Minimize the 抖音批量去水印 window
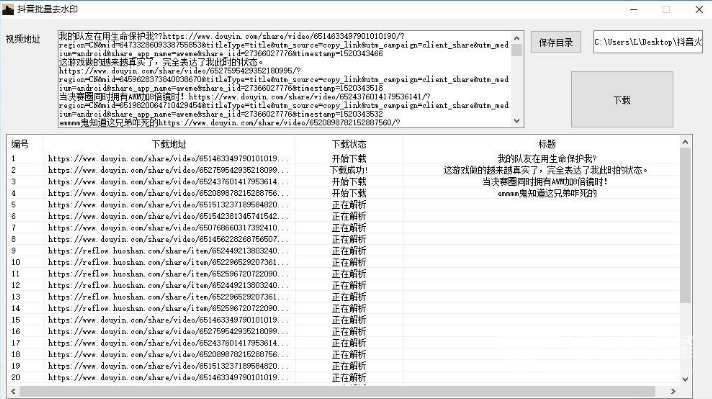The image size is (712, 399). (633, 9)
